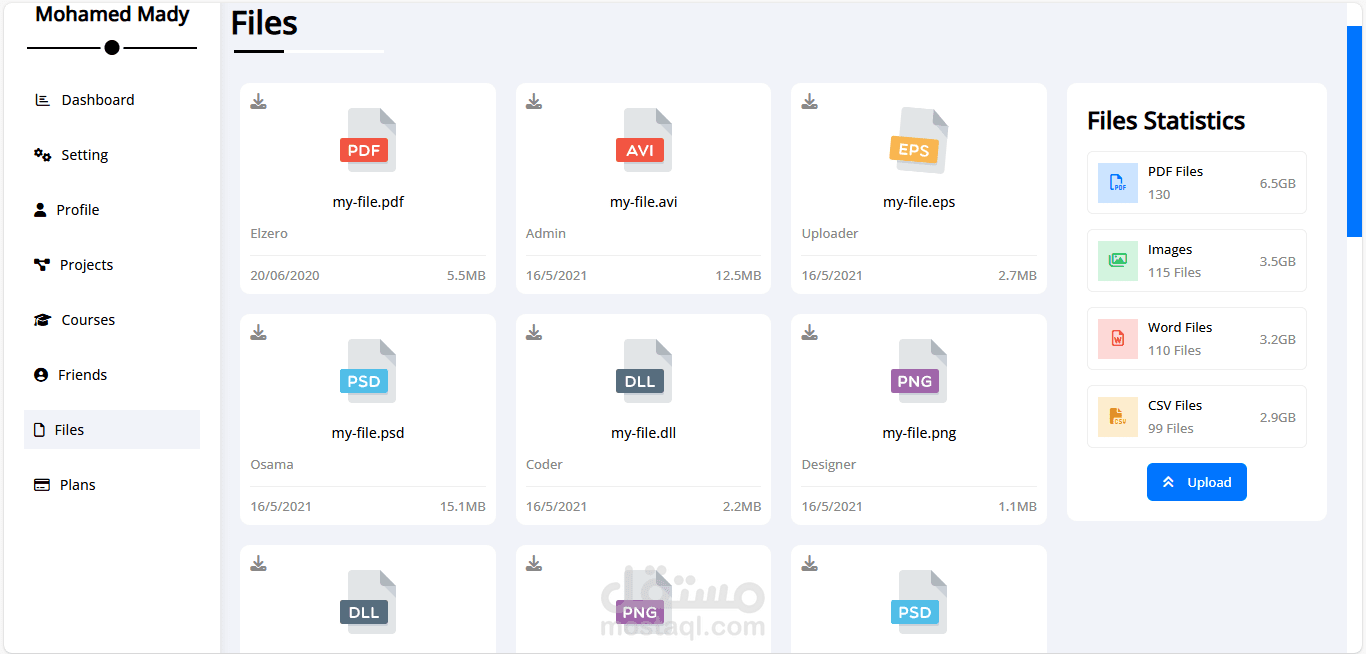Click the Word Files statistics icon
This screenshot has width=1366, height=654.
pyautogui.click(x=1118, y=339)
